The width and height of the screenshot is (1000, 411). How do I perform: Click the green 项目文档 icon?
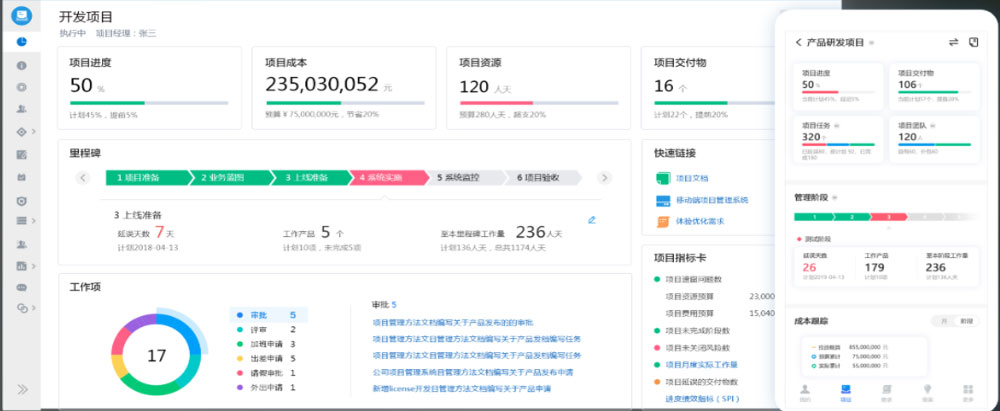pyautogui.click(x=661, y=178)
